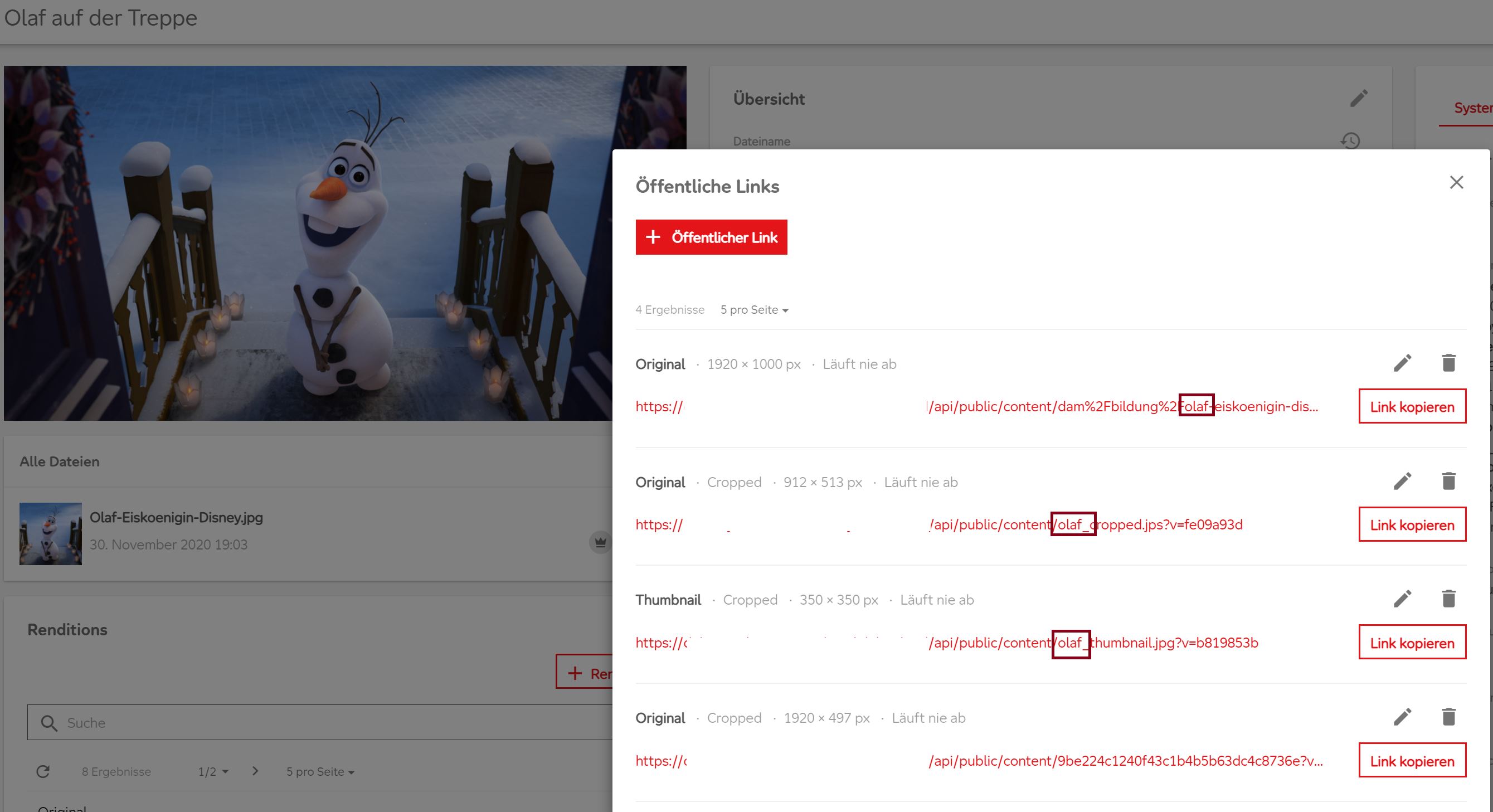Open the 5 pro Seite dropdown in dialog

[x=754, y=309]
